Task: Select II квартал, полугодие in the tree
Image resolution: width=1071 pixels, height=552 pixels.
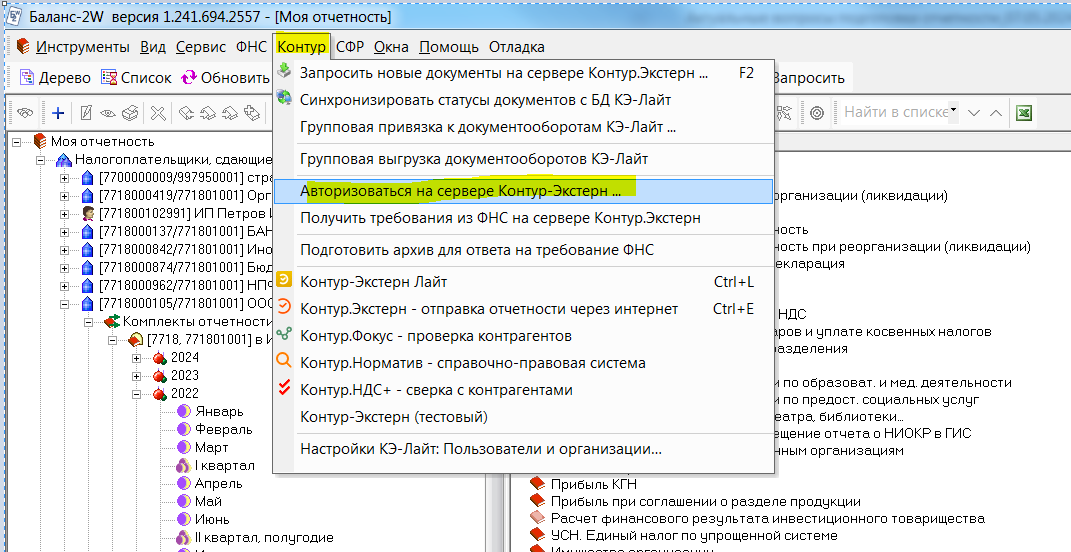Action: 264,537
